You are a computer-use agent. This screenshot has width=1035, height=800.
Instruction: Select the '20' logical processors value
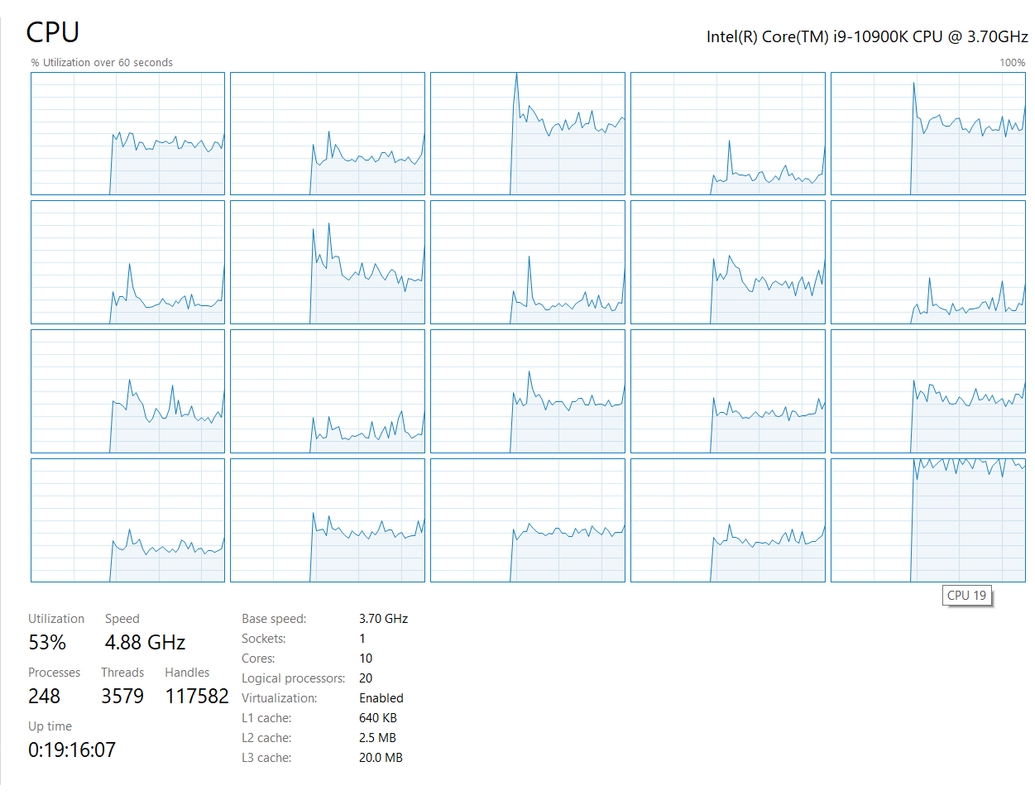tap(366, 679)
